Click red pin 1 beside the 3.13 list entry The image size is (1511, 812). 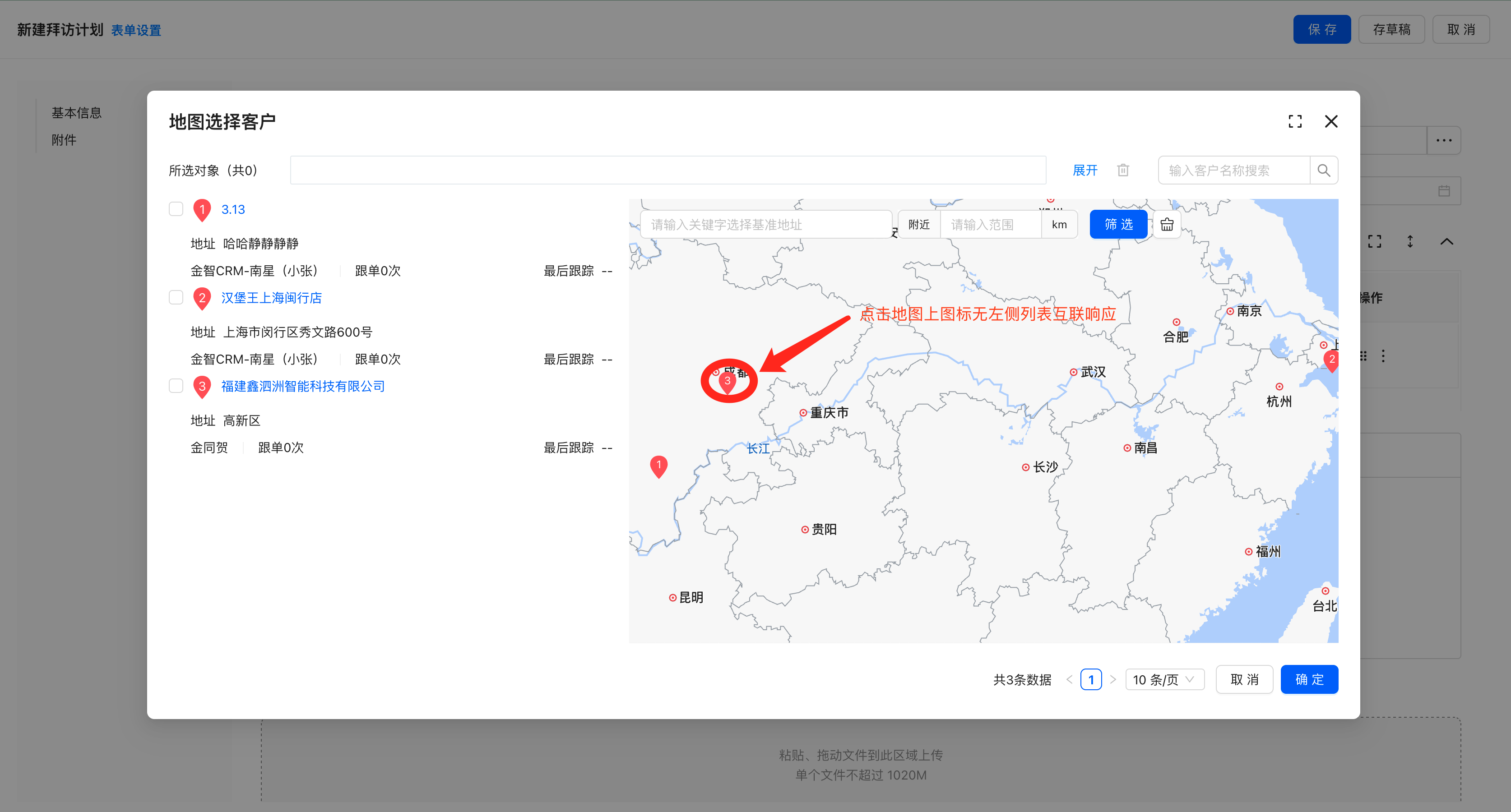pyautogui.click(x=202, y=211)
